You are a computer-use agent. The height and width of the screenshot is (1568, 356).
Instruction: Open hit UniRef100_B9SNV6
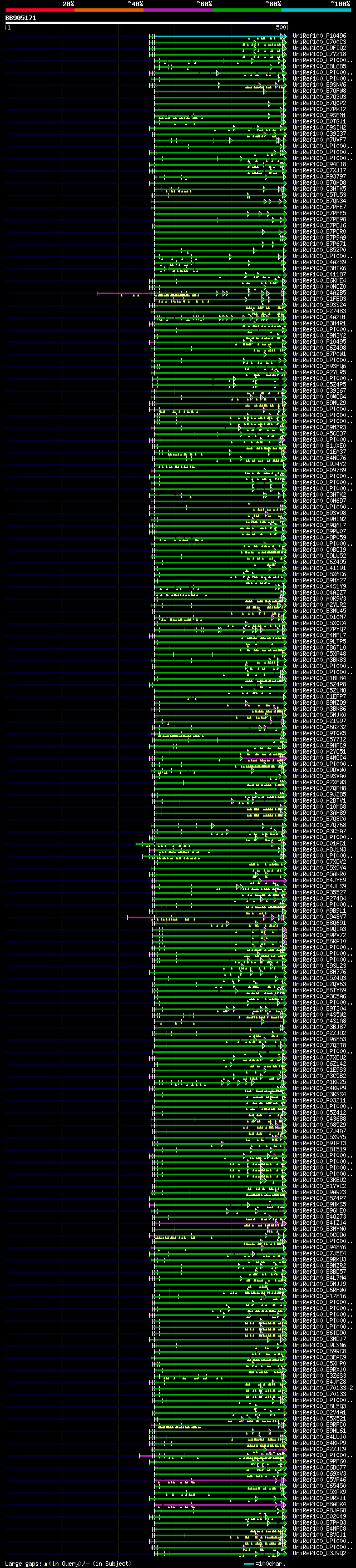tap(319, 85)
